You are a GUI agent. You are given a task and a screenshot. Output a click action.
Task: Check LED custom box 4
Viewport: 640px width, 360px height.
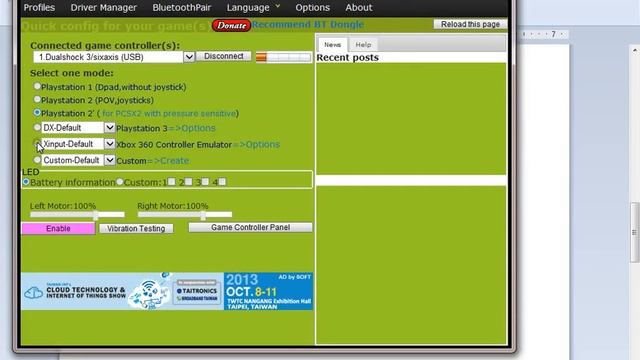pyautogui.click(x=222, y=182)
